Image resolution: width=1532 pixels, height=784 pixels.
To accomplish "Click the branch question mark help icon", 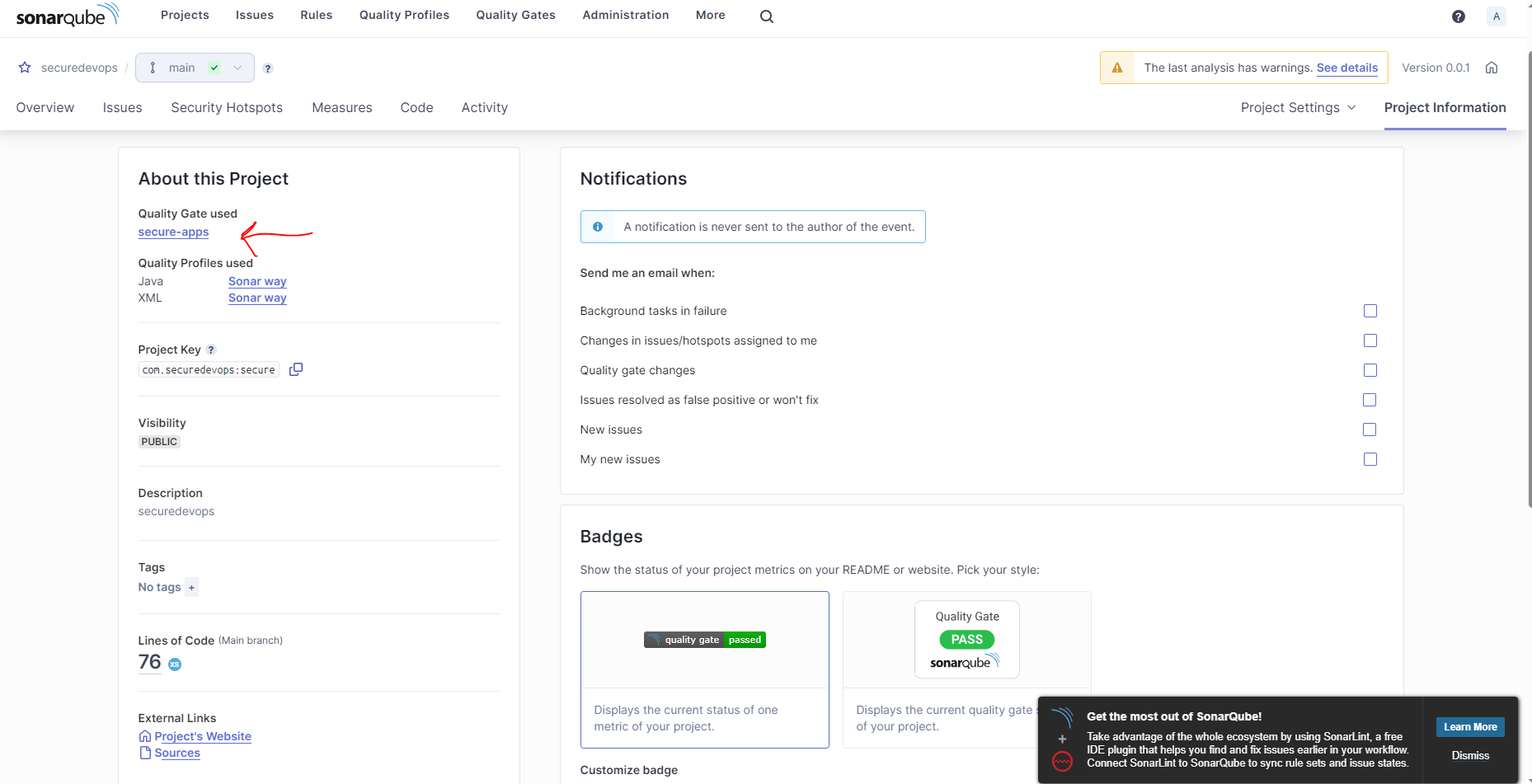I will (x=268, y=68).
